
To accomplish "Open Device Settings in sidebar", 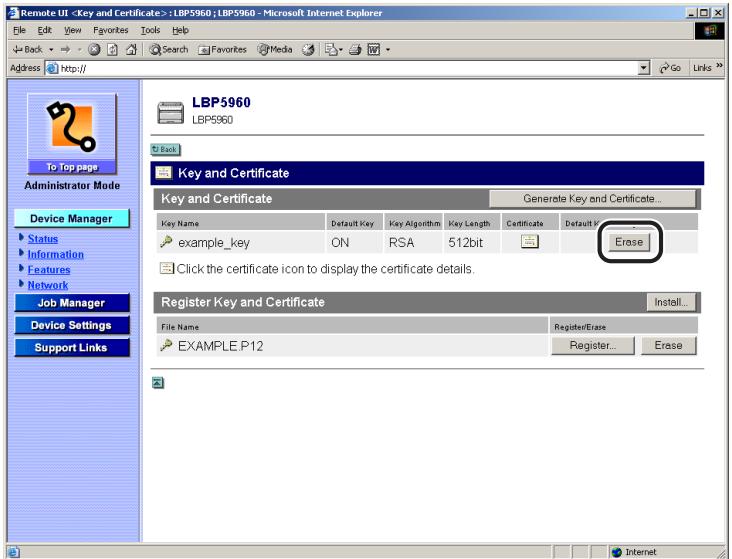I will pos(72,325).
